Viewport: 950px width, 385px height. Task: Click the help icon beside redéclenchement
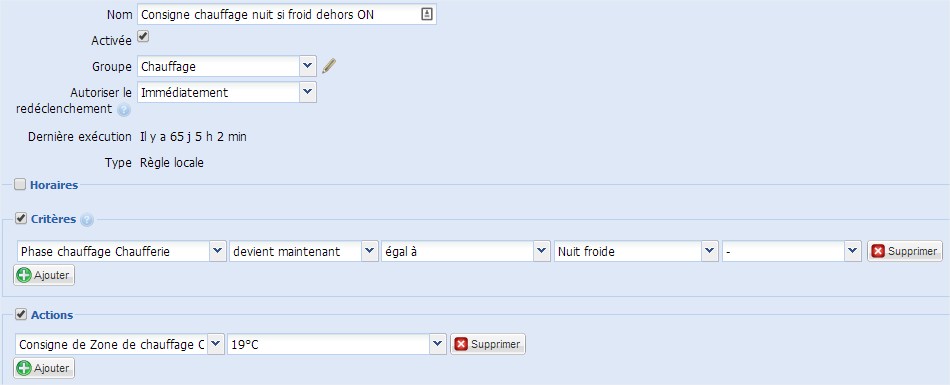point(124,110)
